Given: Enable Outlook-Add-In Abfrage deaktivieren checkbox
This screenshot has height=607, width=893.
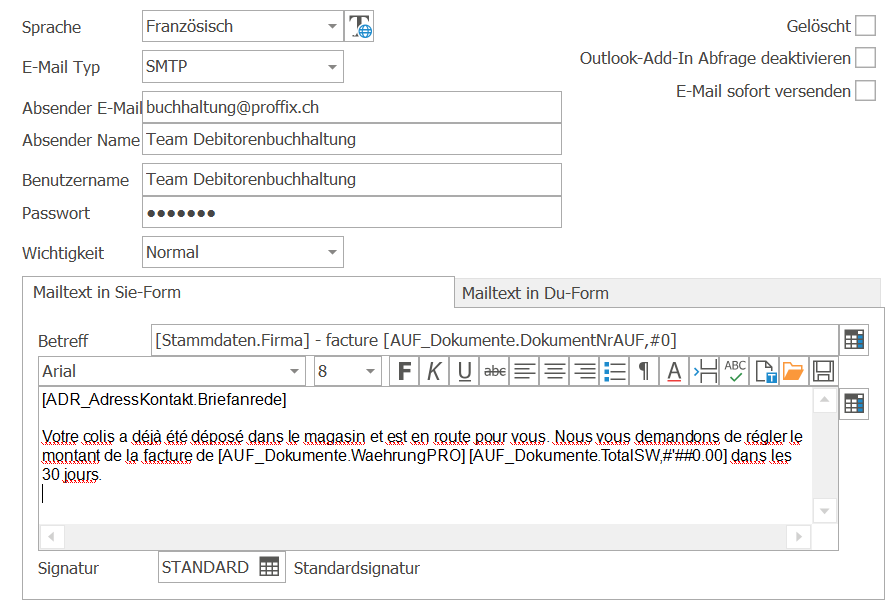Looking at the screenshot, I should 865,58.
